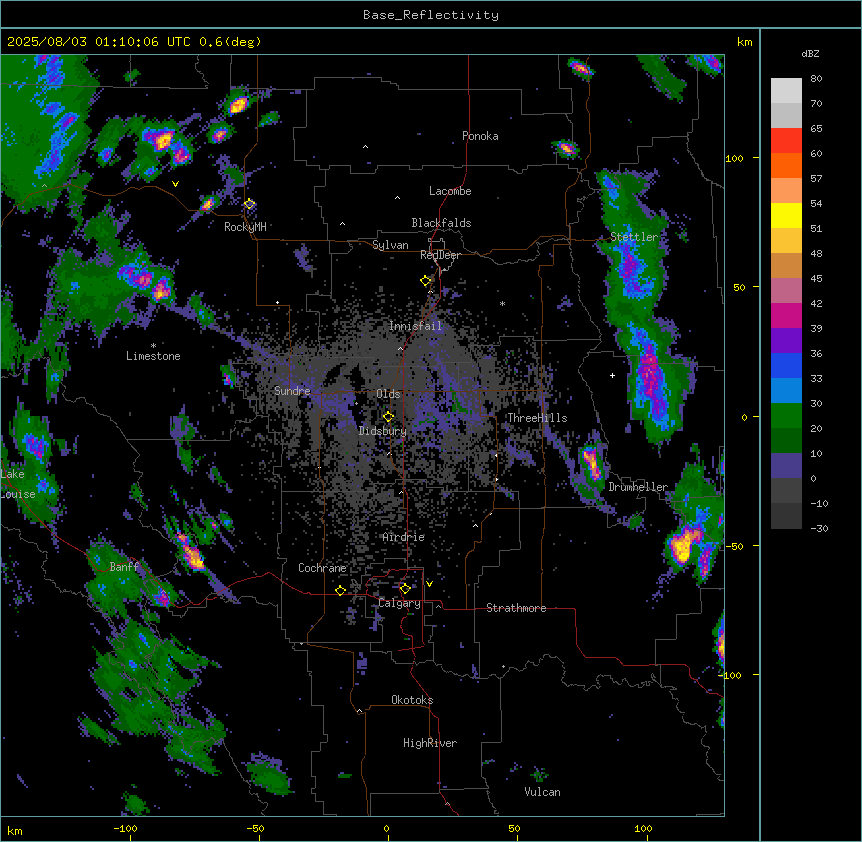
Task: Pick the magenta 42-39 dBZ legend swatch
Action: pos(786,316)
